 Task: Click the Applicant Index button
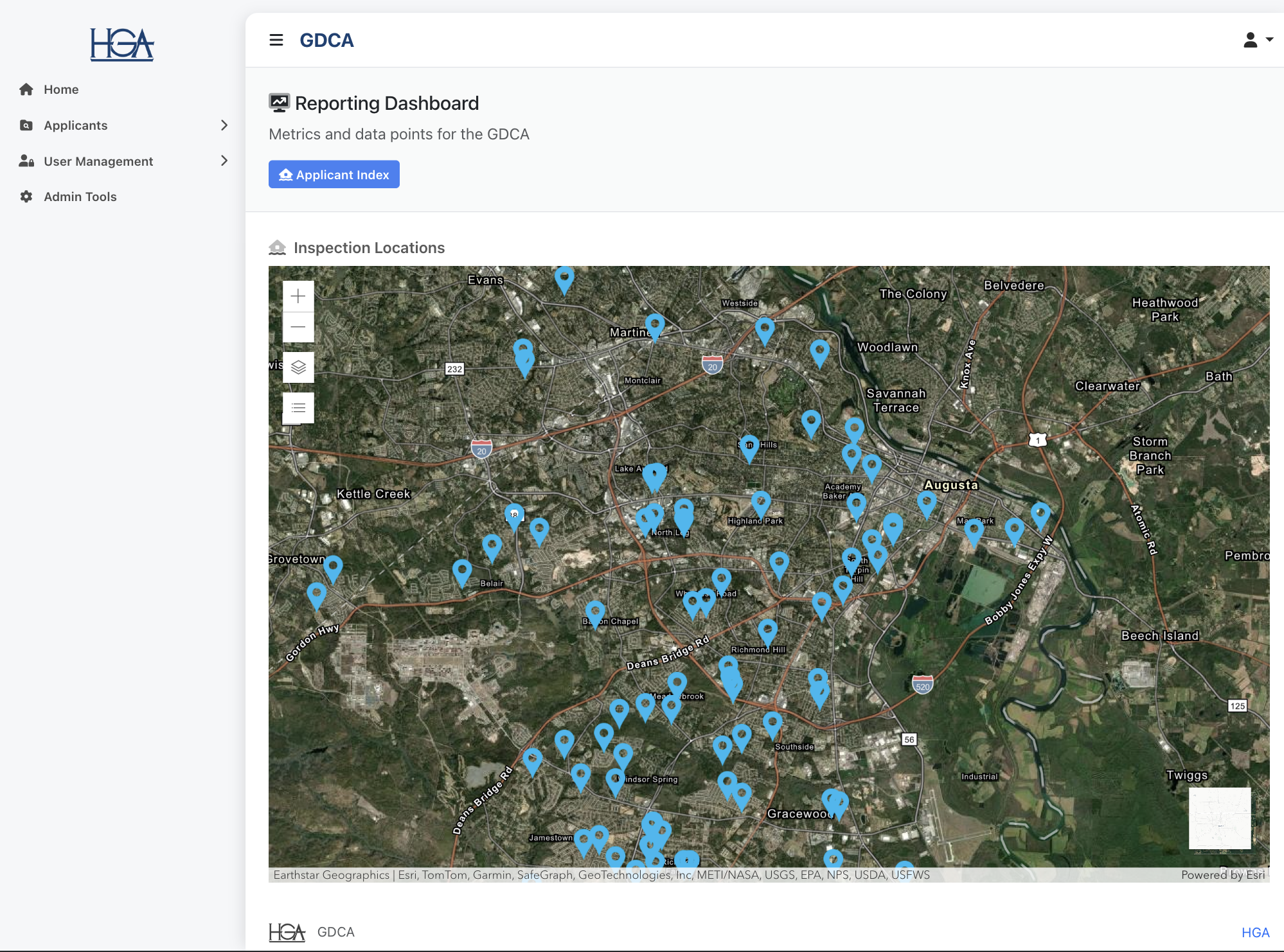334,175
